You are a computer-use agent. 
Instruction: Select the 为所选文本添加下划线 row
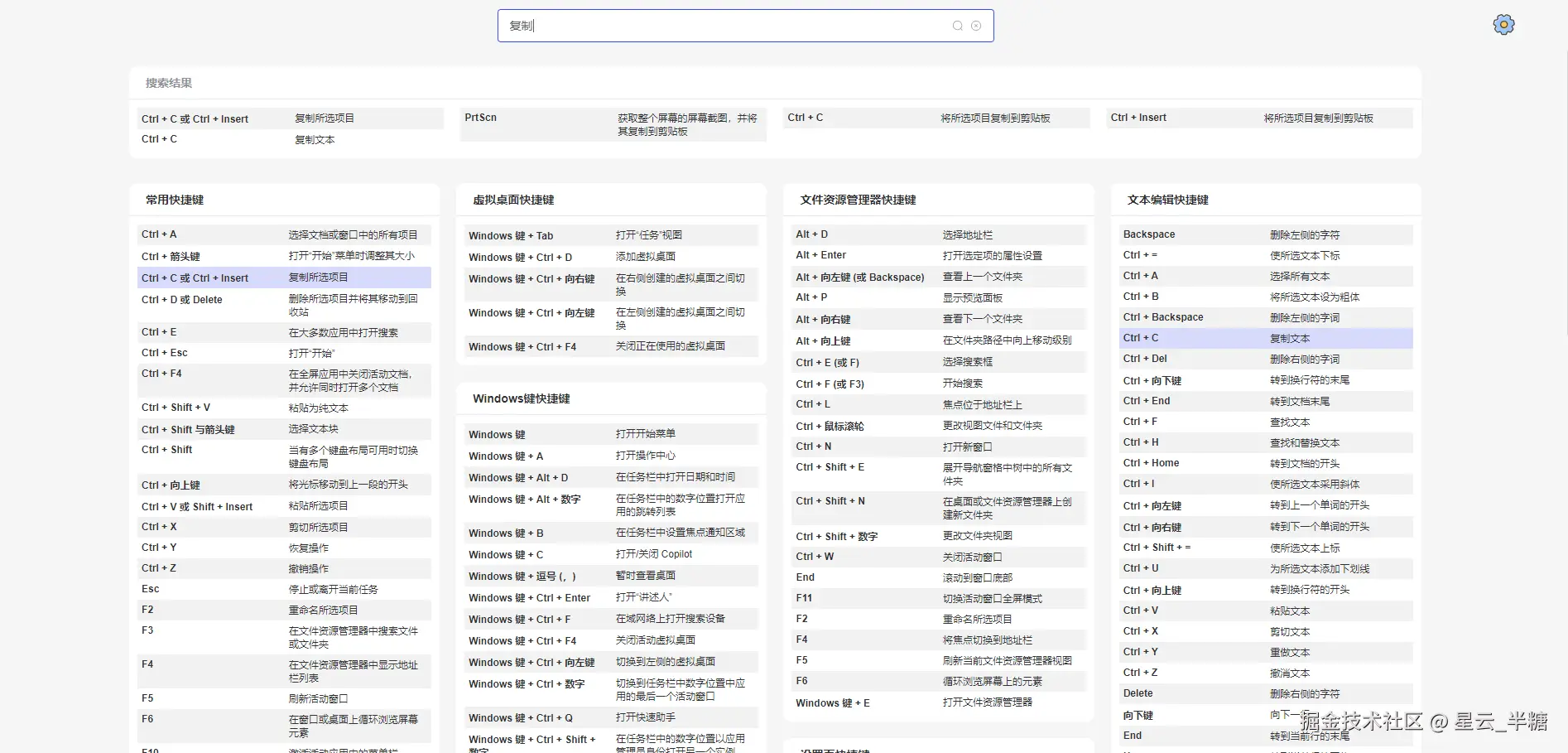1266,568
